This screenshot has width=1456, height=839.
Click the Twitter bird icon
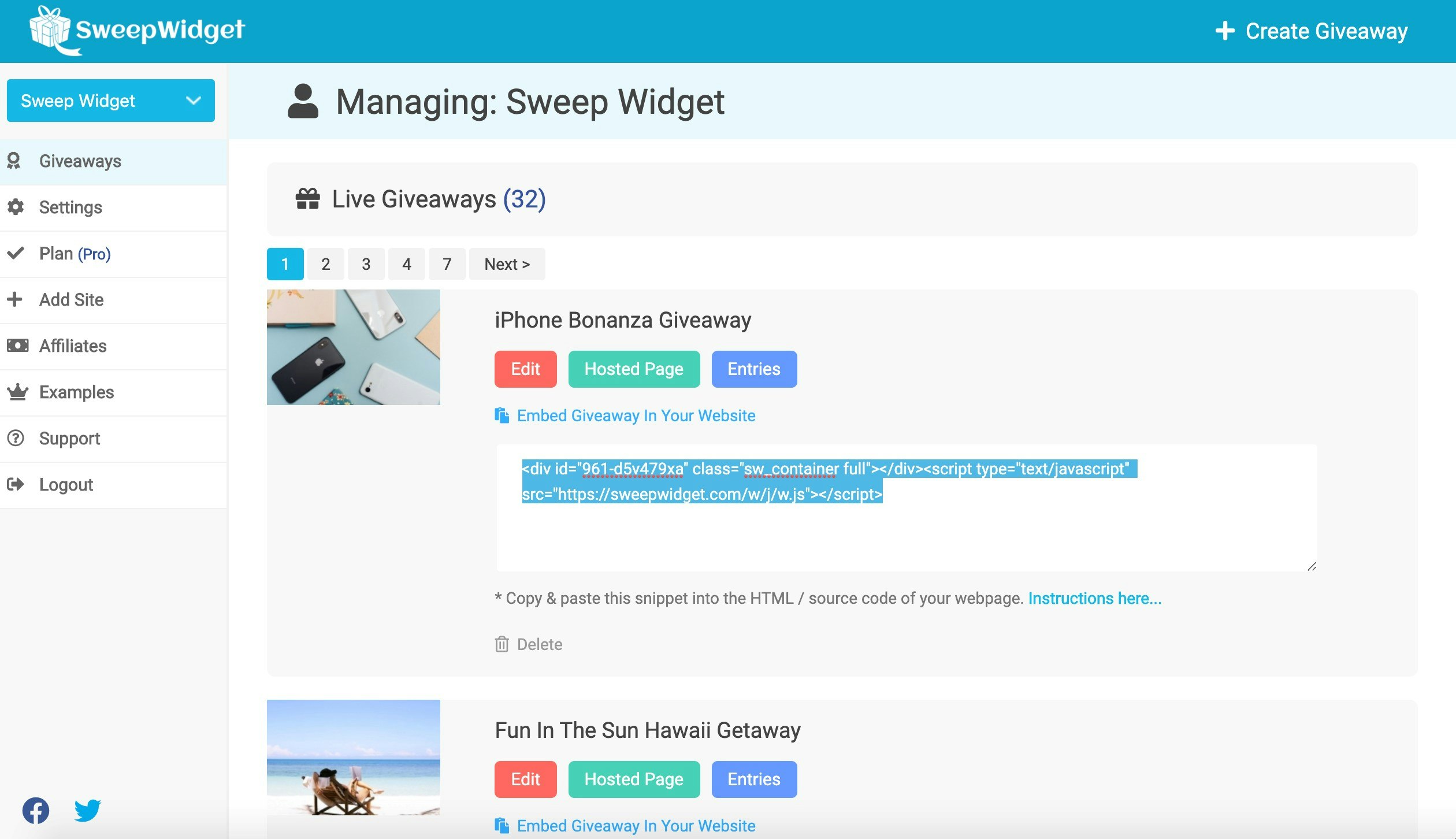(87, 810)
